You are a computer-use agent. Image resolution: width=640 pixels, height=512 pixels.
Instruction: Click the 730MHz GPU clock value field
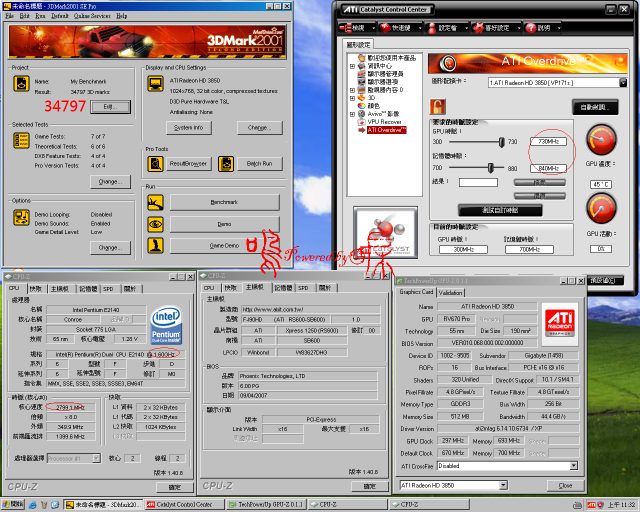[549, 142]
